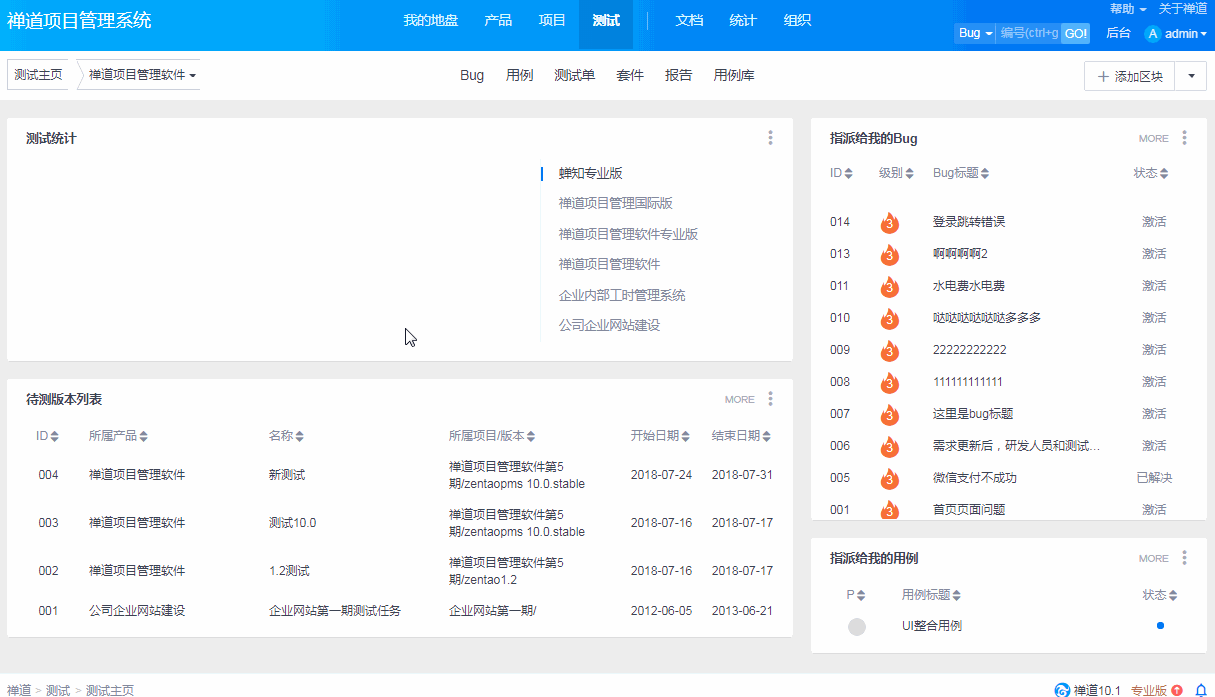Image resolution: width=1215 pixels, height=697 pixels.
Task: Open the 测试统计 block options menu
Action: click(x=770, y=138)
